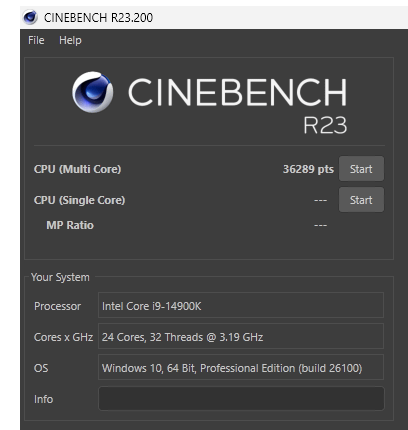408x430 pixels.
Task: Click the large Cinebench logo sphere
Action: [x=93, y=92]
